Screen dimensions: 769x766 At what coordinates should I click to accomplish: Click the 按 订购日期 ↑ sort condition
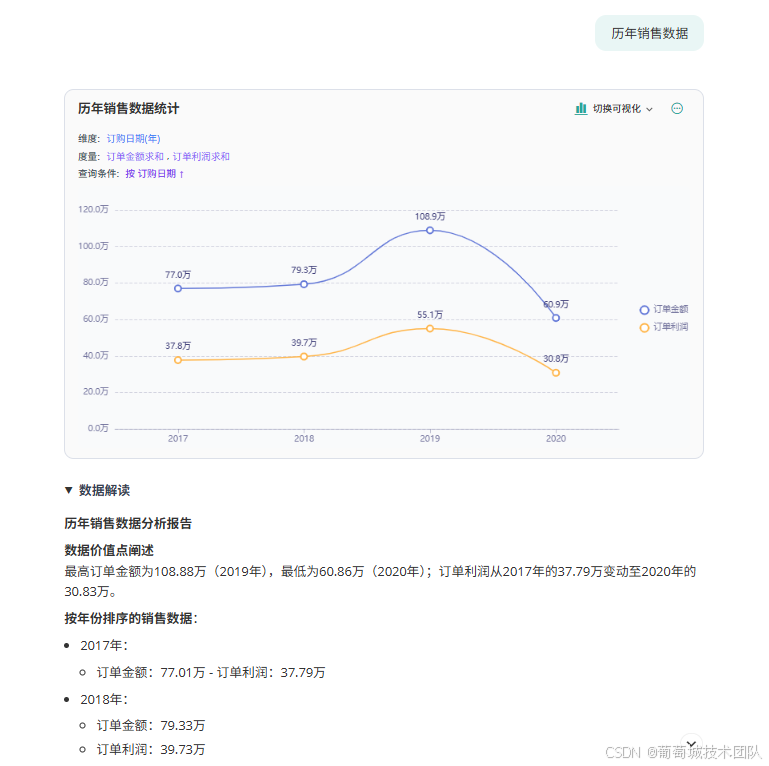tap(154, 174)
